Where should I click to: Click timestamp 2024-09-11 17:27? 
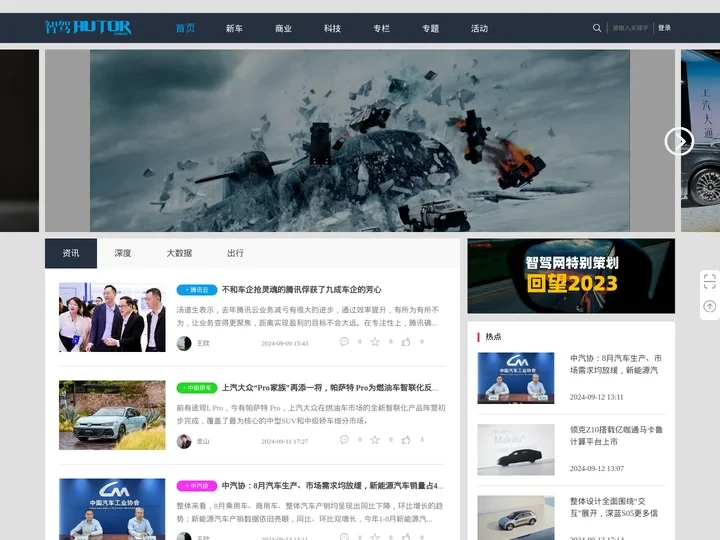pyautogui.click(x=285, y=441)
